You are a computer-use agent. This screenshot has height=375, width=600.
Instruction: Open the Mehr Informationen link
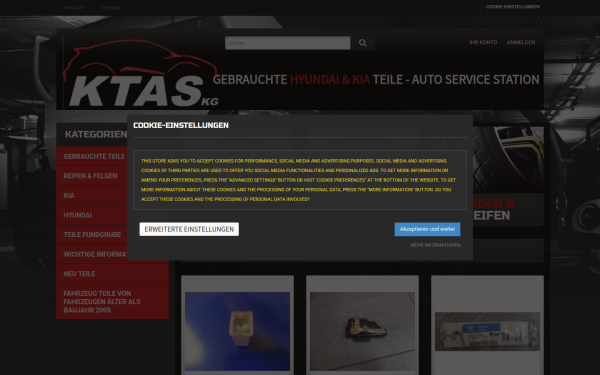[x=435, y=245]
